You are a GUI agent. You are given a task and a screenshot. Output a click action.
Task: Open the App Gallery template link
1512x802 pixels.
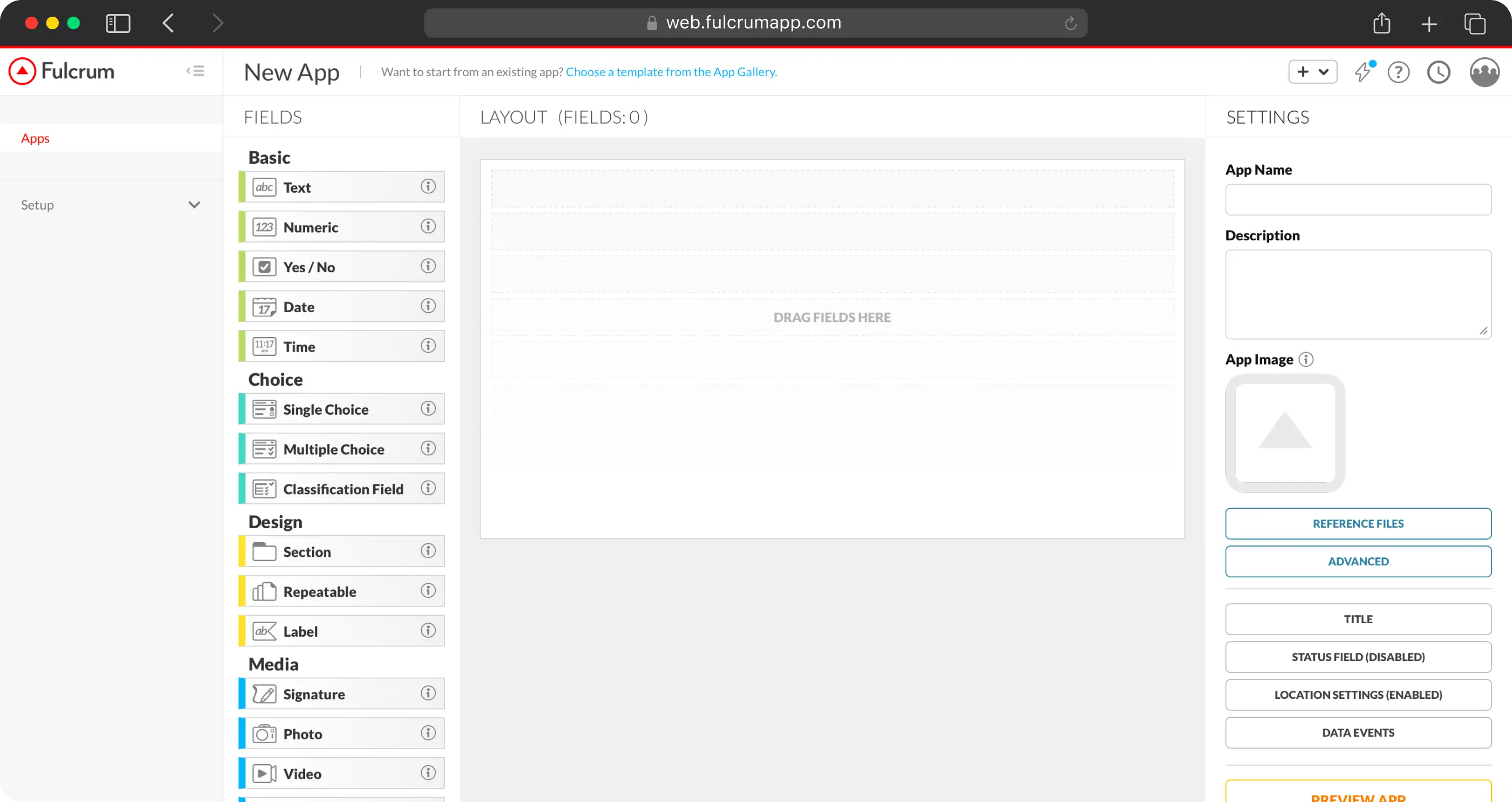coord(671,72)
